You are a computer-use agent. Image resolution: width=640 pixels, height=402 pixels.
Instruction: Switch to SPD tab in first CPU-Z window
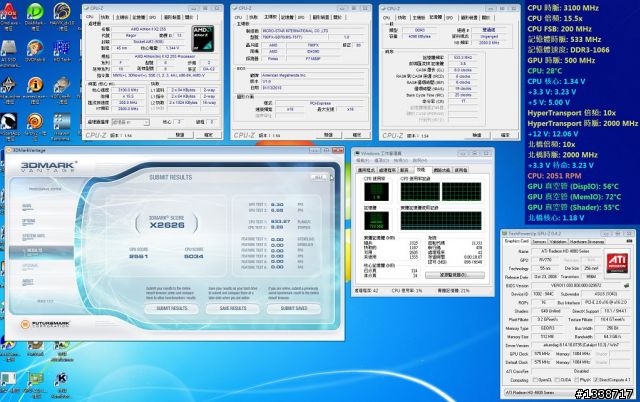click(x=153, y=18)
